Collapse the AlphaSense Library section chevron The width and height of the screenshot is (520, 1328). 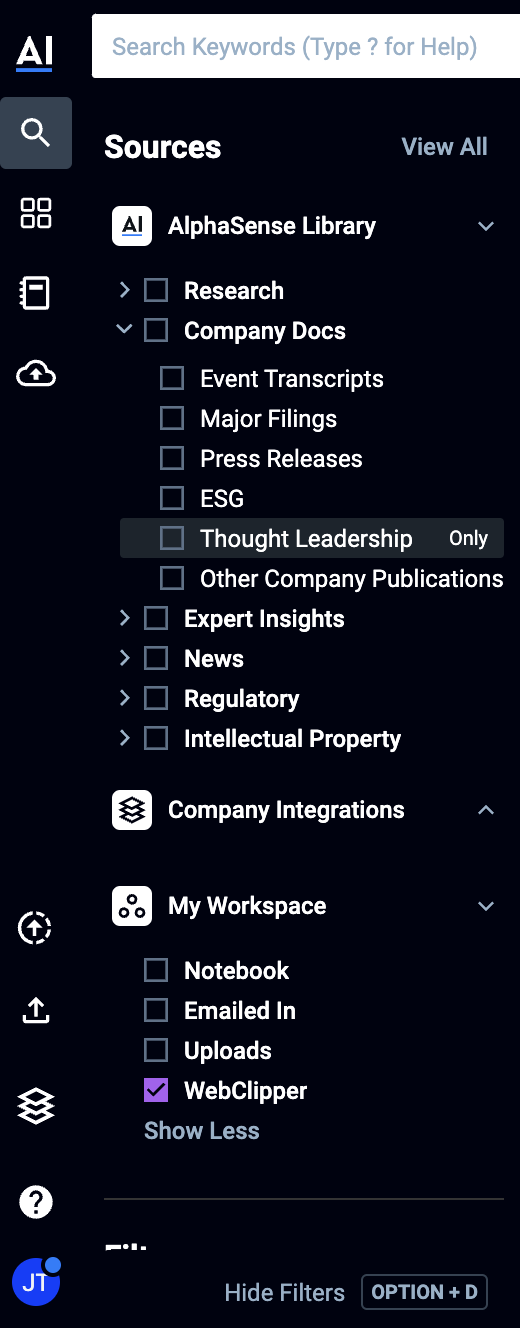pos(486,226)
